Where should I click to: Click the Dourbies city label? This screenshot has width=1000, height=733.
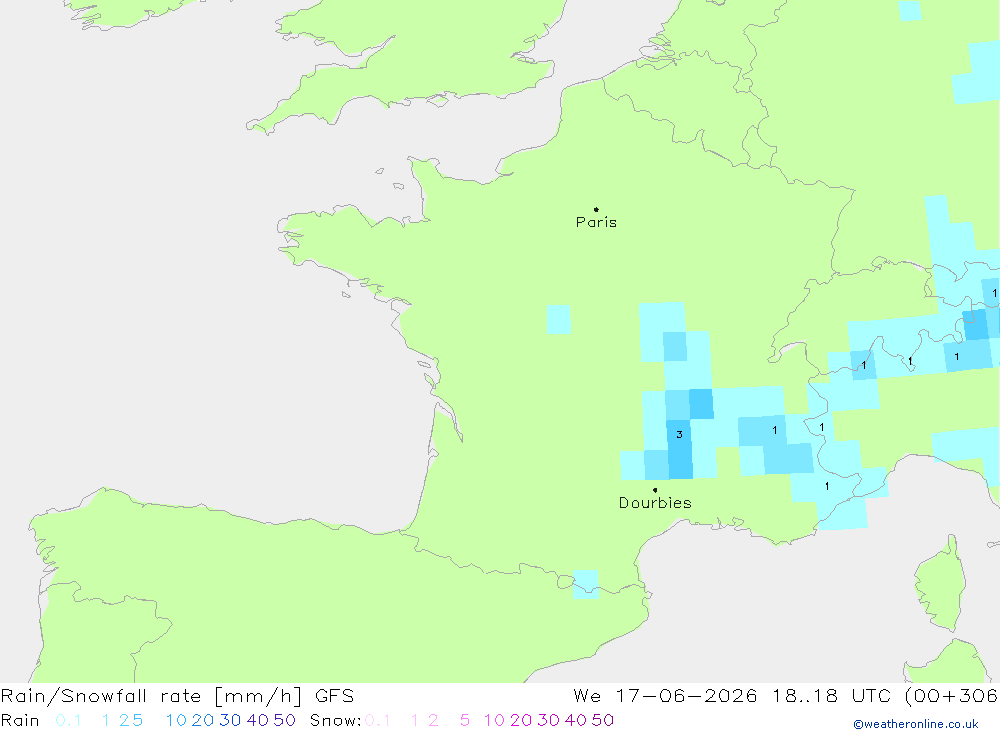(x=655, y=503)
